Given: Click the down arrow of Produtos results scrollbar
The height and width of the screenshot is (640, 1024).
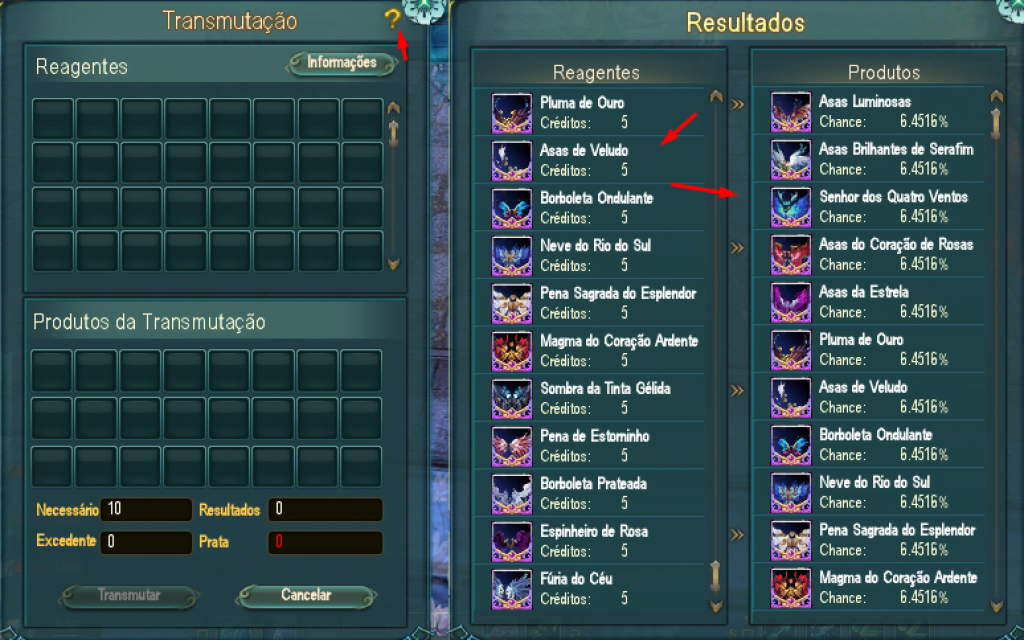Looking at the screenshot, I should tap(997, 606).
